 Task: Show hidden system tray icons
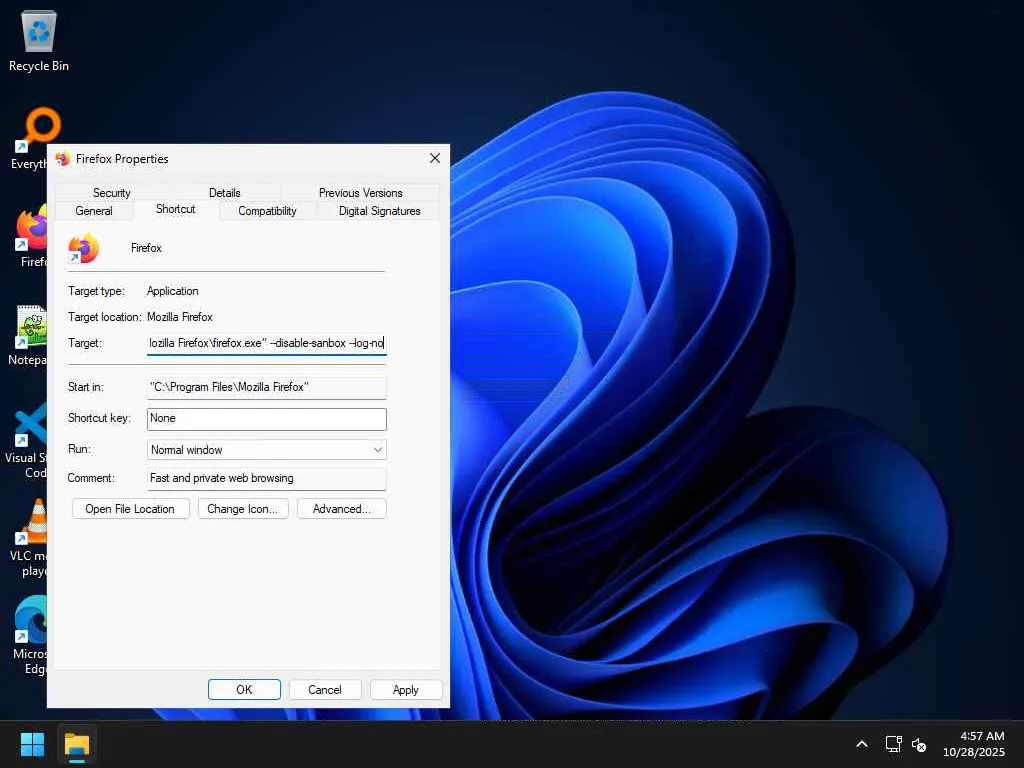tap(862, 744)
